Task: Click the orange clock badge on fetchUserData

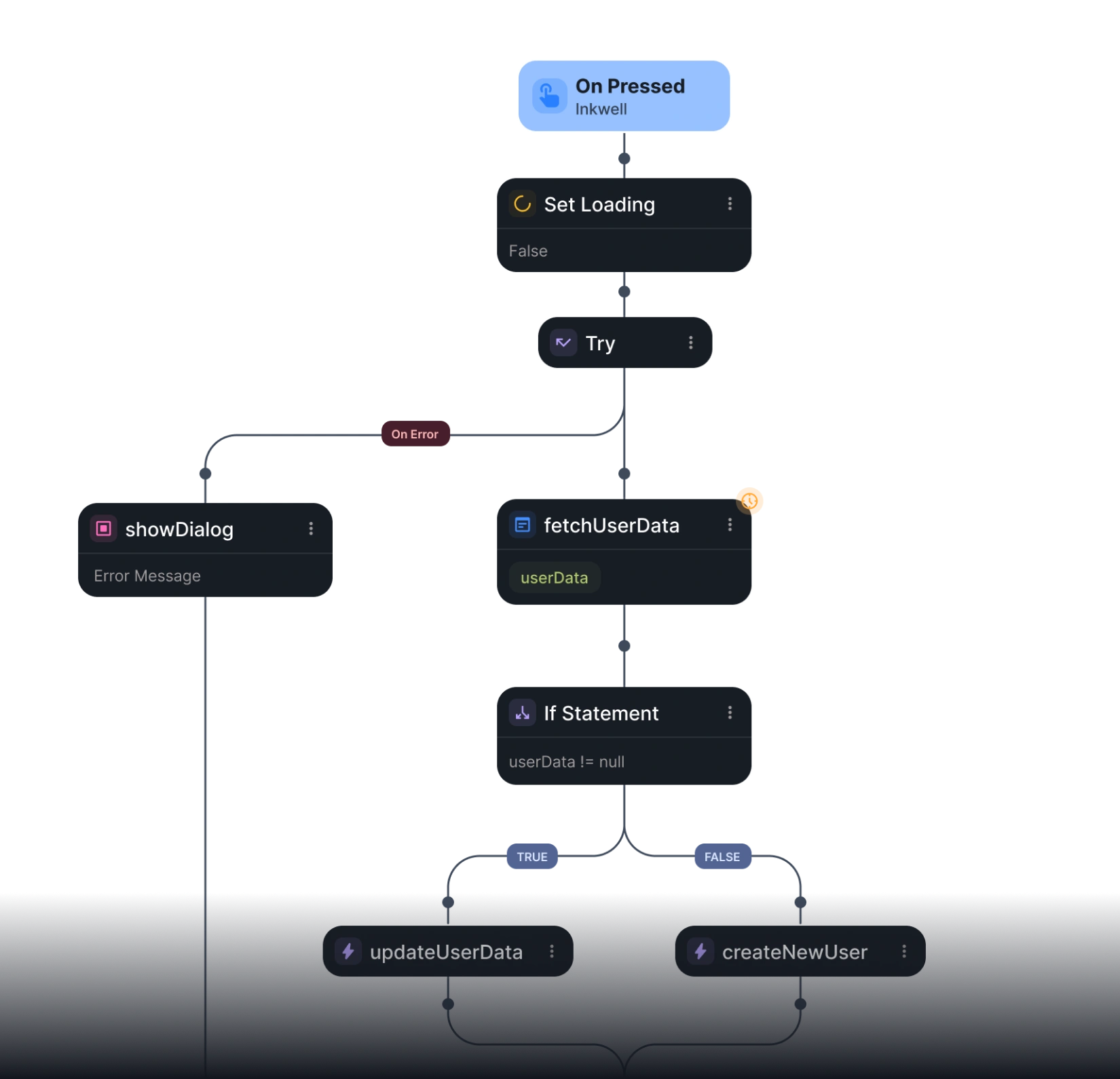Action: click(749, 501)
